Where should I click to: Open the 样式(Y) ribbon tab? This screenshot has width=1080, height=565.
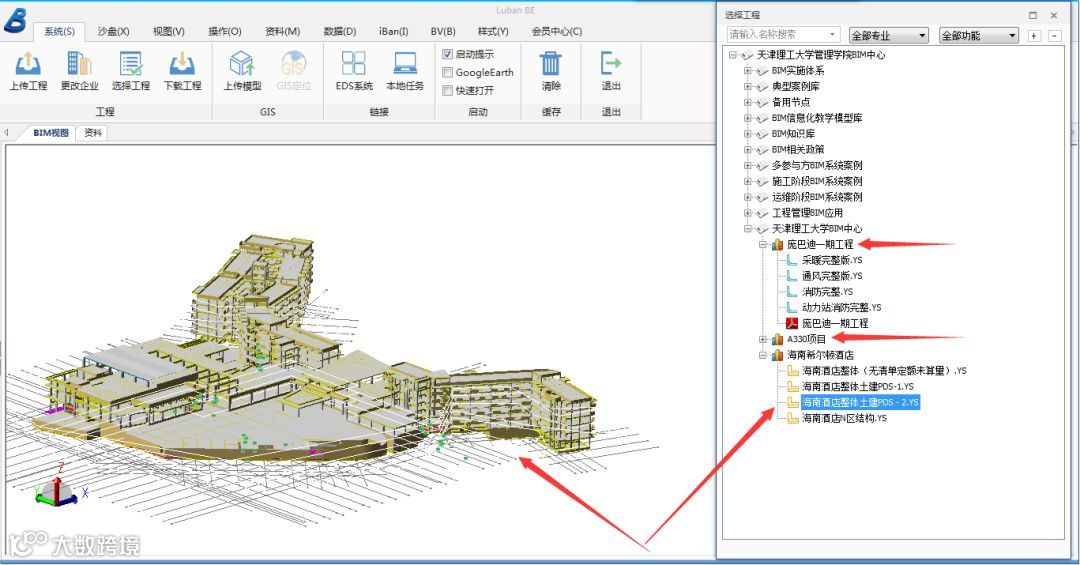click(493, 32)
